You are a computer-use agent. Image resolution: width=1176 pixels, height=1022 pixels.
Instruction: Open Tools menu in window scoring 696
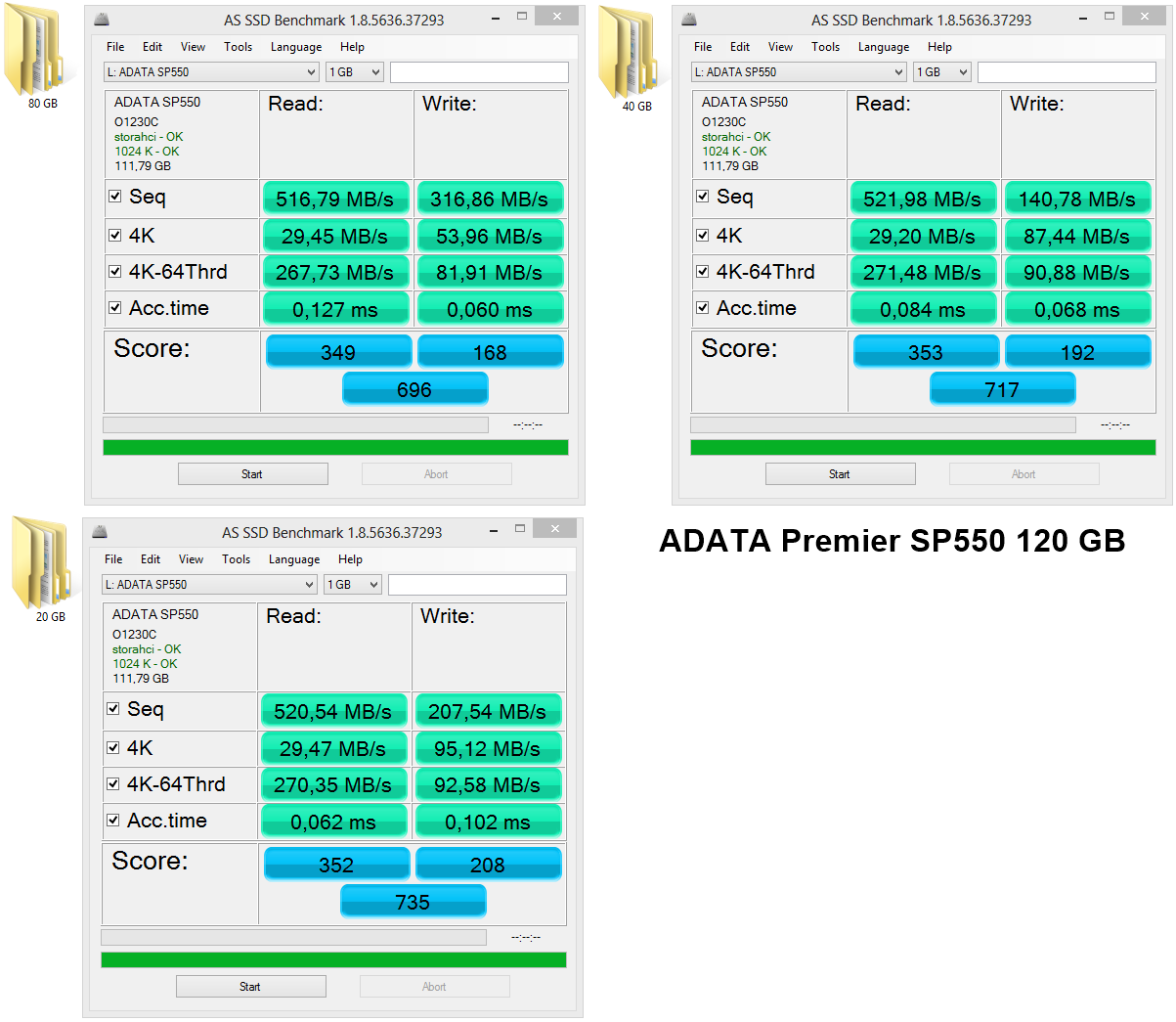point(238,47)
